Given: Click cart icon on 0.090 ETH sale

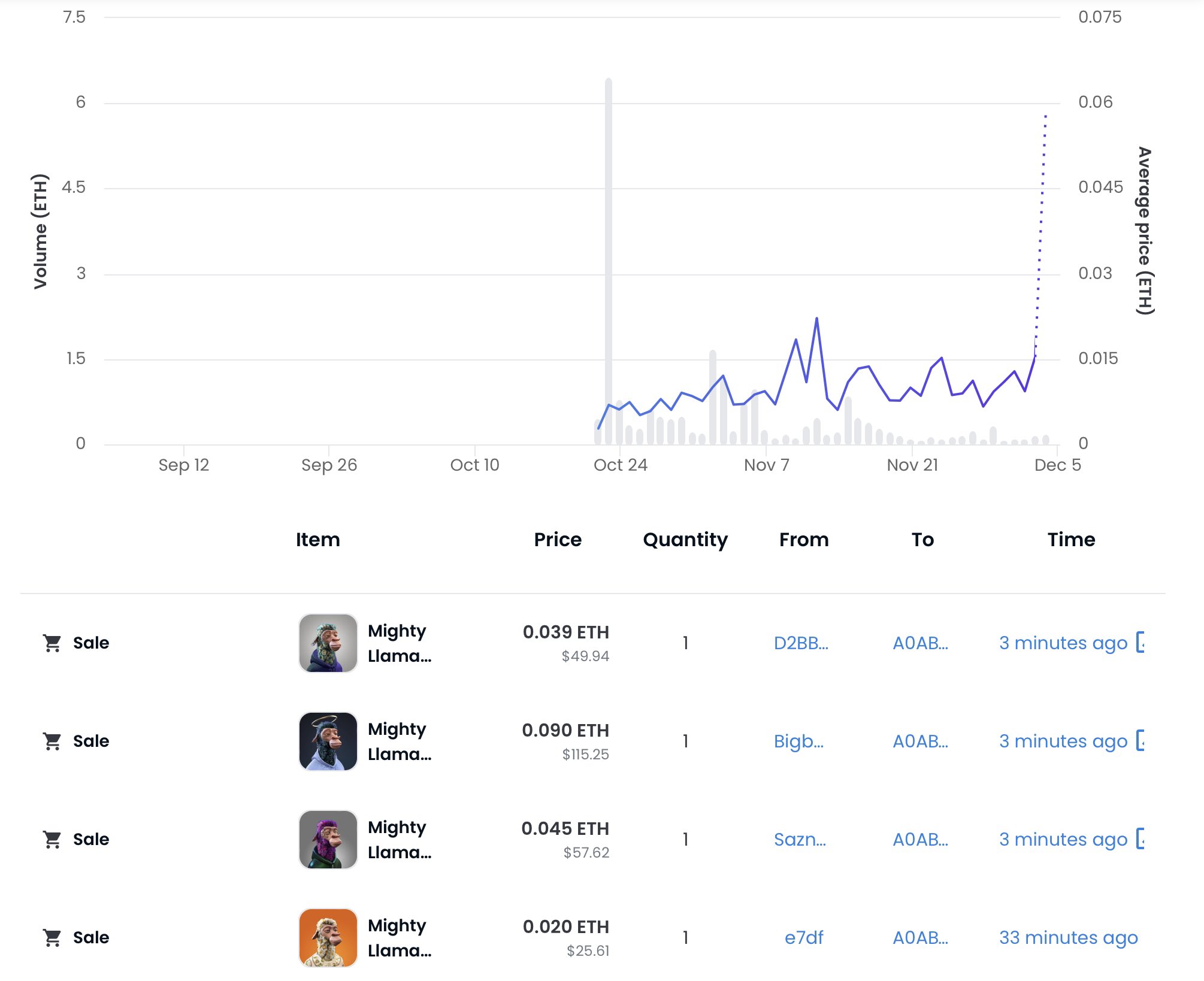Looking at the screenshot, I should point(52,741).
